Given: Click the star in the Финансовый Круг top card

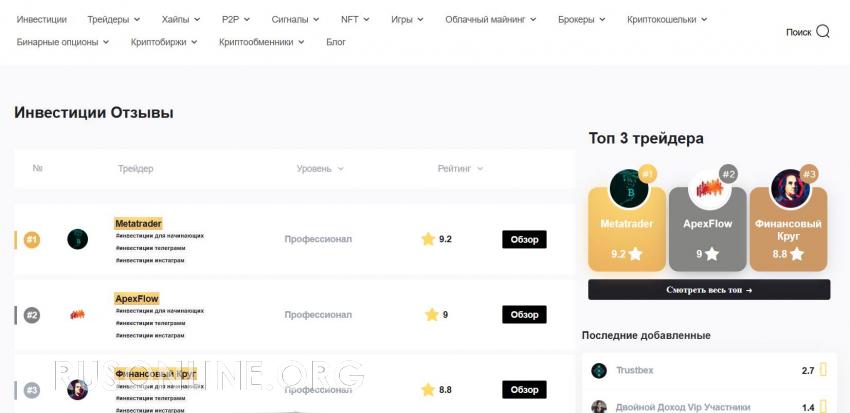Looking at the screenshot, I should coord(796,254).
